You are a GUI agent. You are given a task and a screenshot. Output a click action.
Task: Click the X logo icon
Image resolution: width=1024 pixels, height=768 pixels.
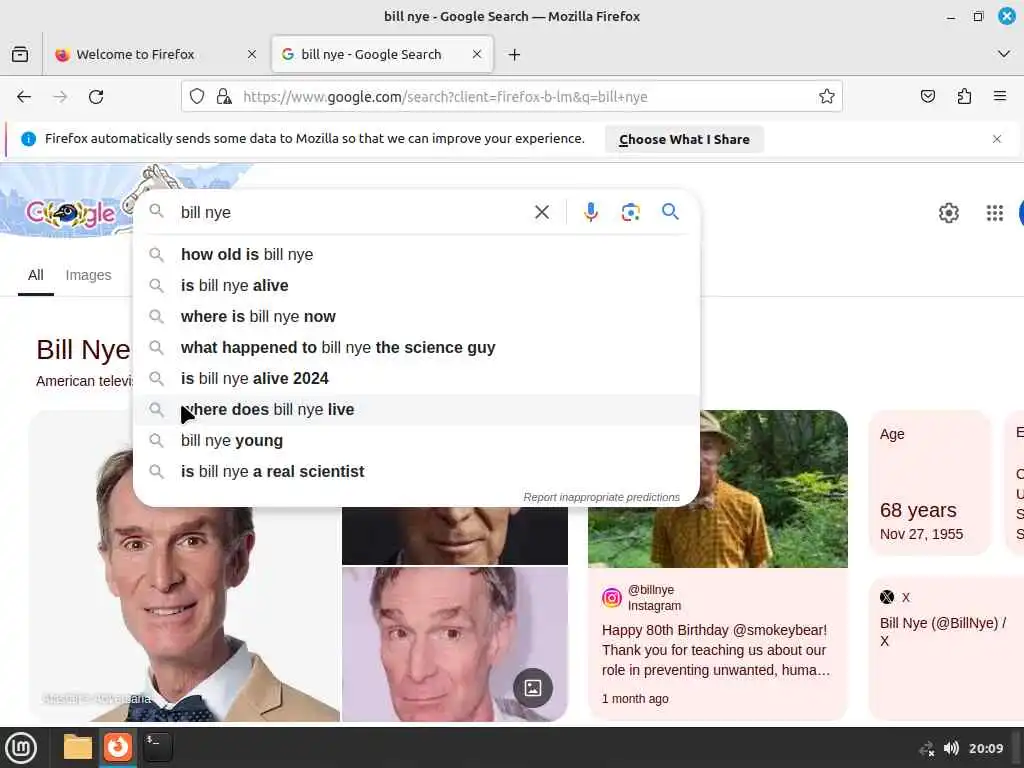(x=887, y=597)
